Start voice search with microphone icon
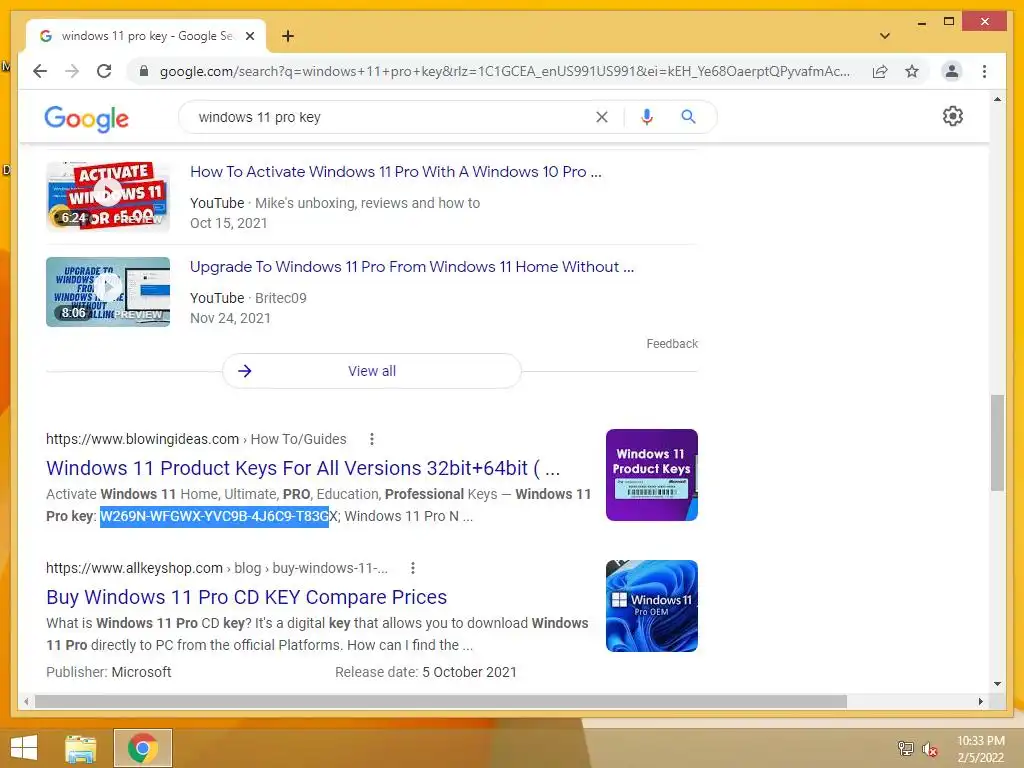The image size is (1024, 768). [647, 117]
